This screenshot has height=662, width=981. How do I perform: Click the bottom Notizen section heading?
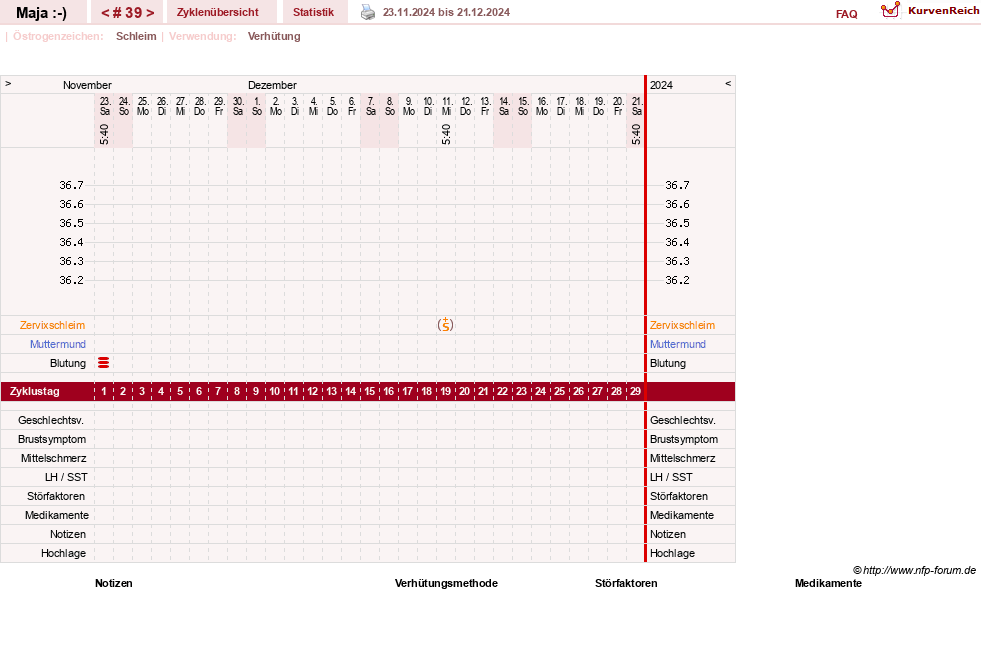(x=114, y=583)
